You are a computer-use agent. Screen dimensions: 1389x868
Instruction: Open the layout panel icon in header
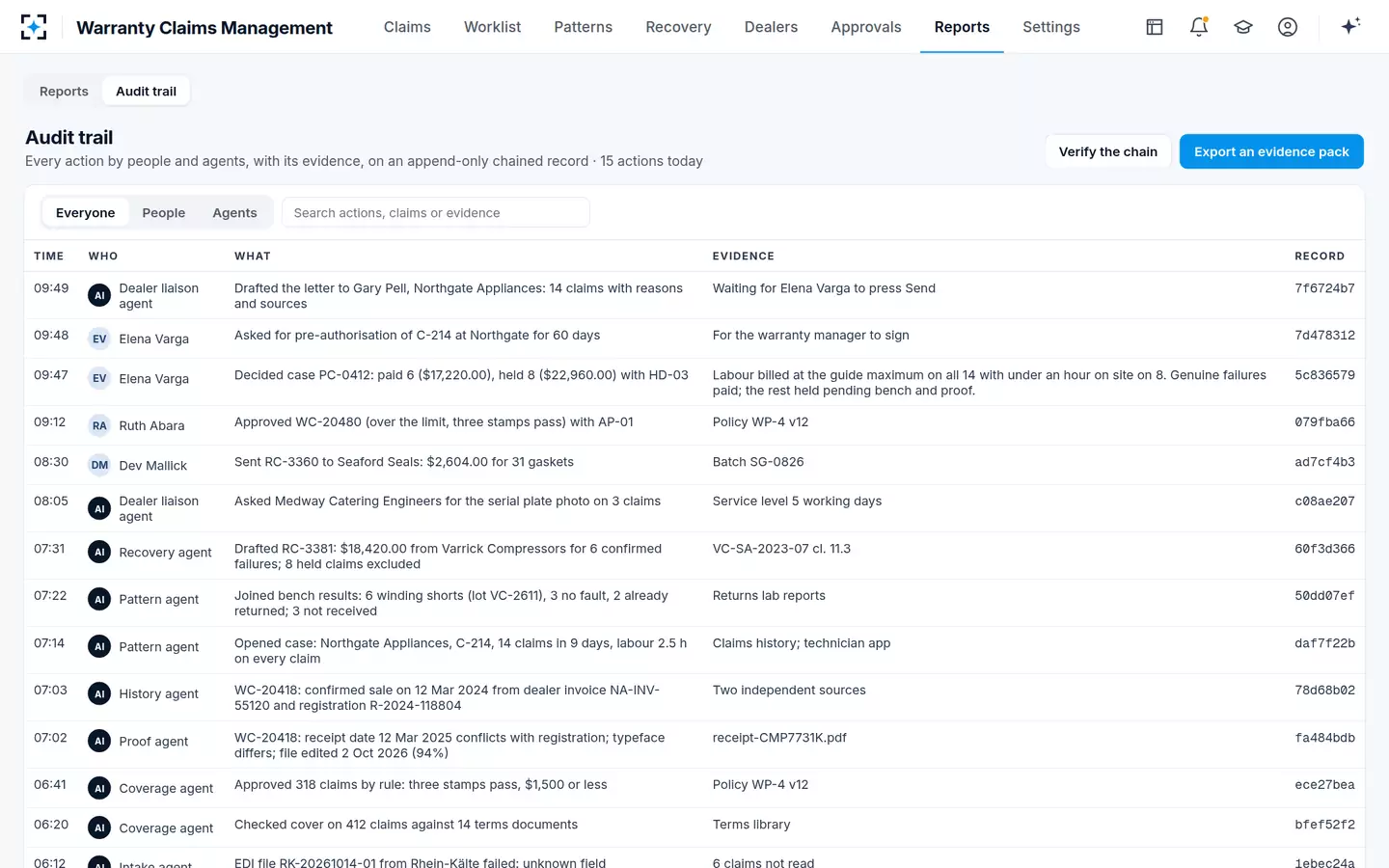(1155, 27)
